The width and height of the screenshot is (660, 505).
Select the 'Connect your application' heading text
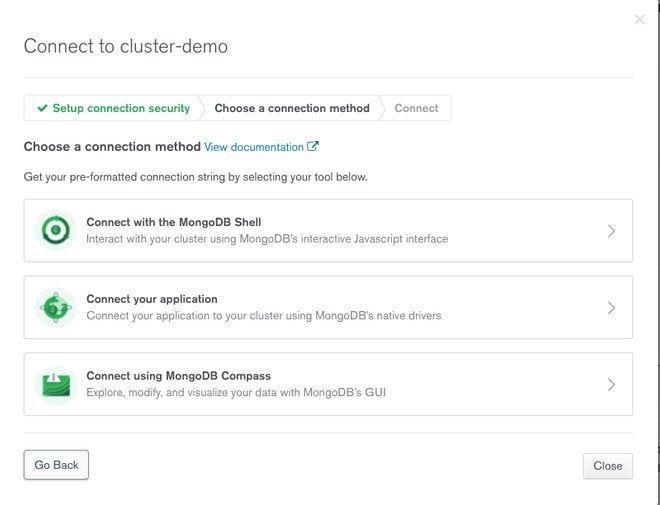[x=152, y=299]
